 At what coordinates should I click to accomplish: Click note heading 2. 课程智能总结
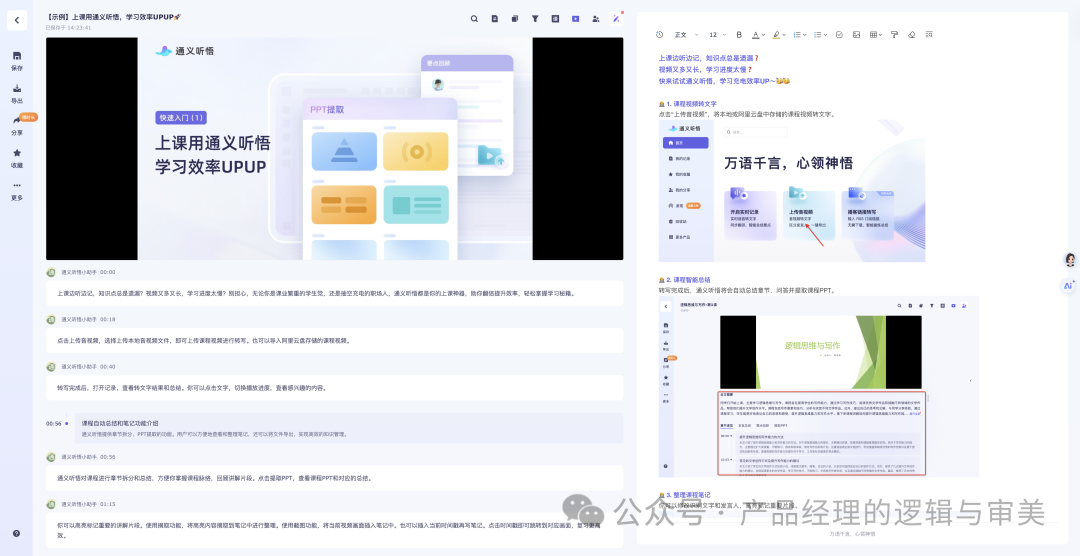(689, 280)
